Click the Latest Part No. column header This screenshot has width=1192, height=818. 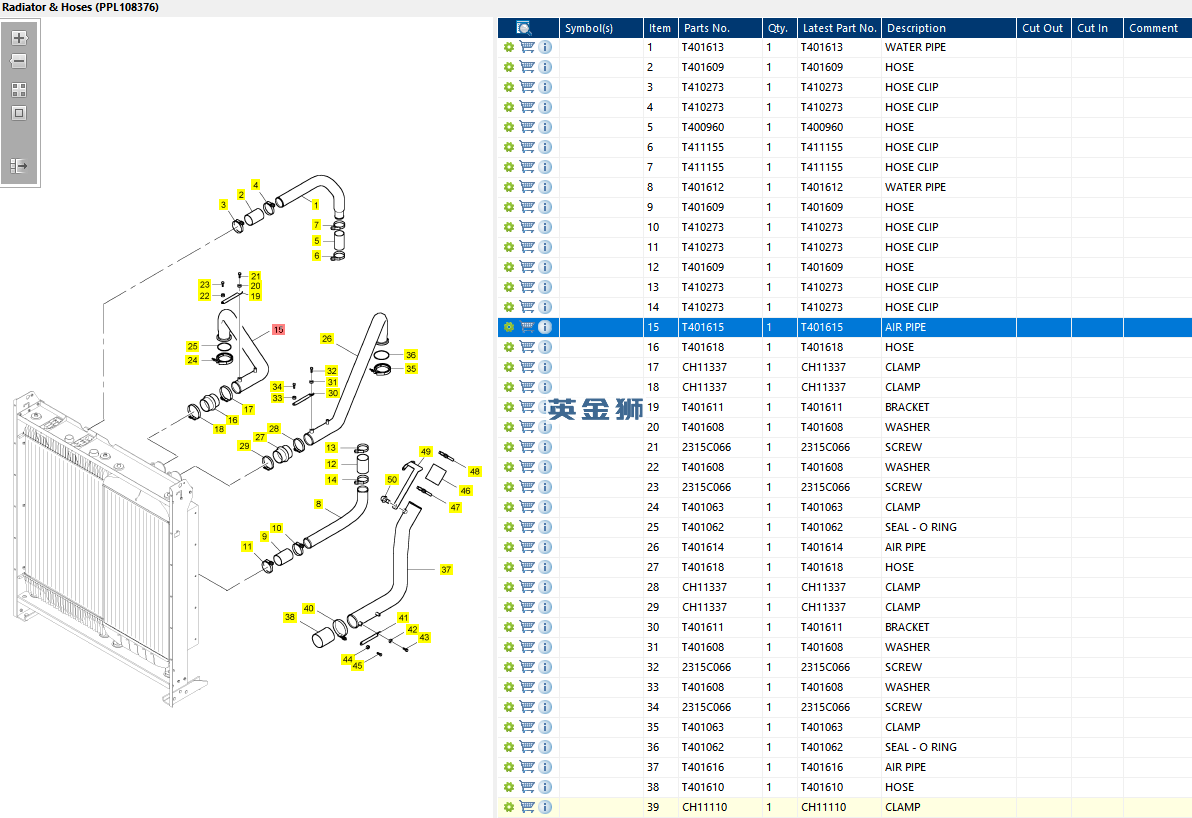tap(839, 28)
